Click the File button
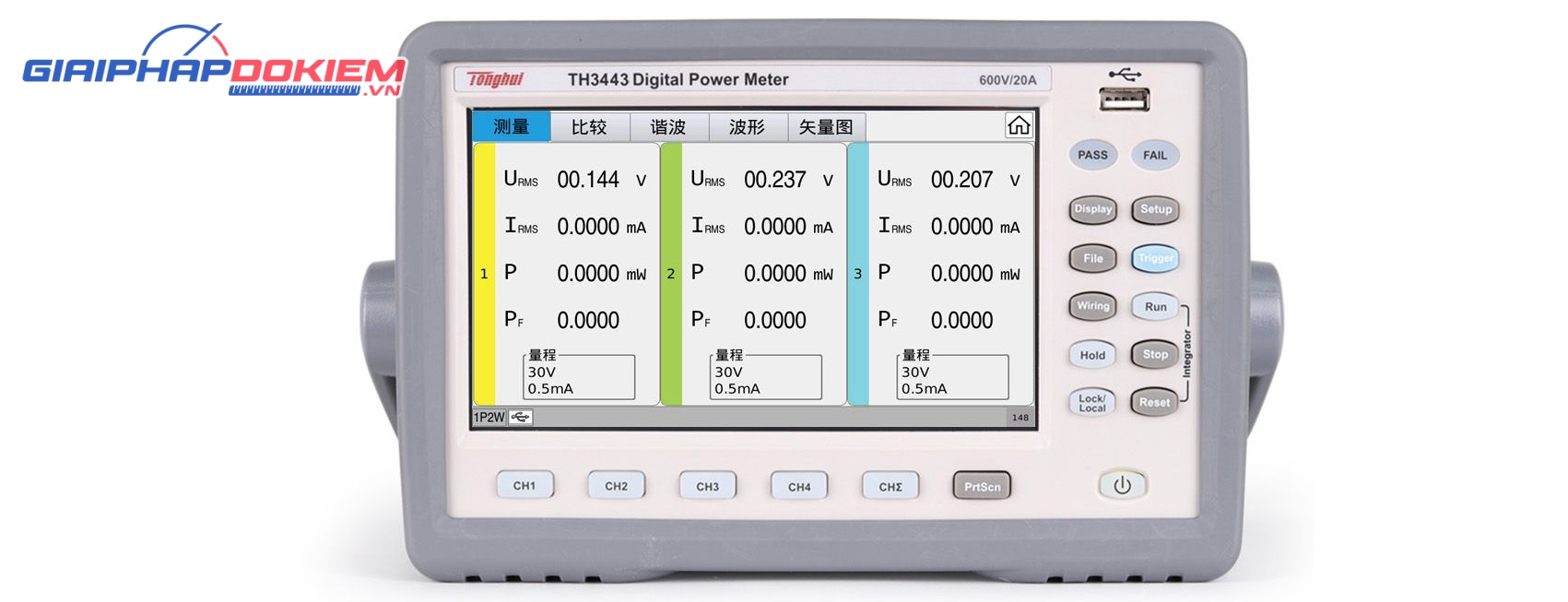Image resolution: width=1568 pixels, height=602 pixels. (1093, 258)
